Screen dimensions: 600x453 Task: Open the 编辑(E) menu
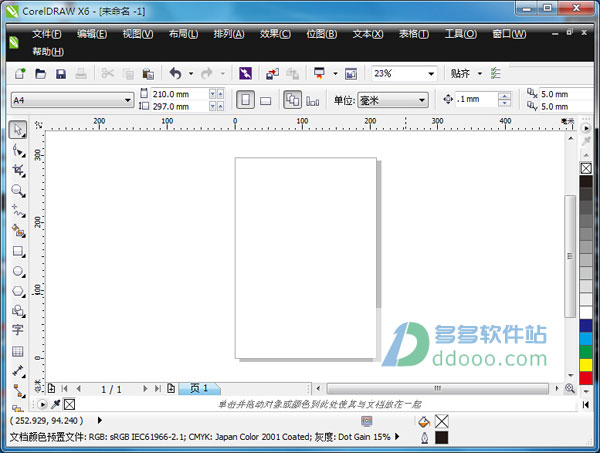tap(92, 34)
